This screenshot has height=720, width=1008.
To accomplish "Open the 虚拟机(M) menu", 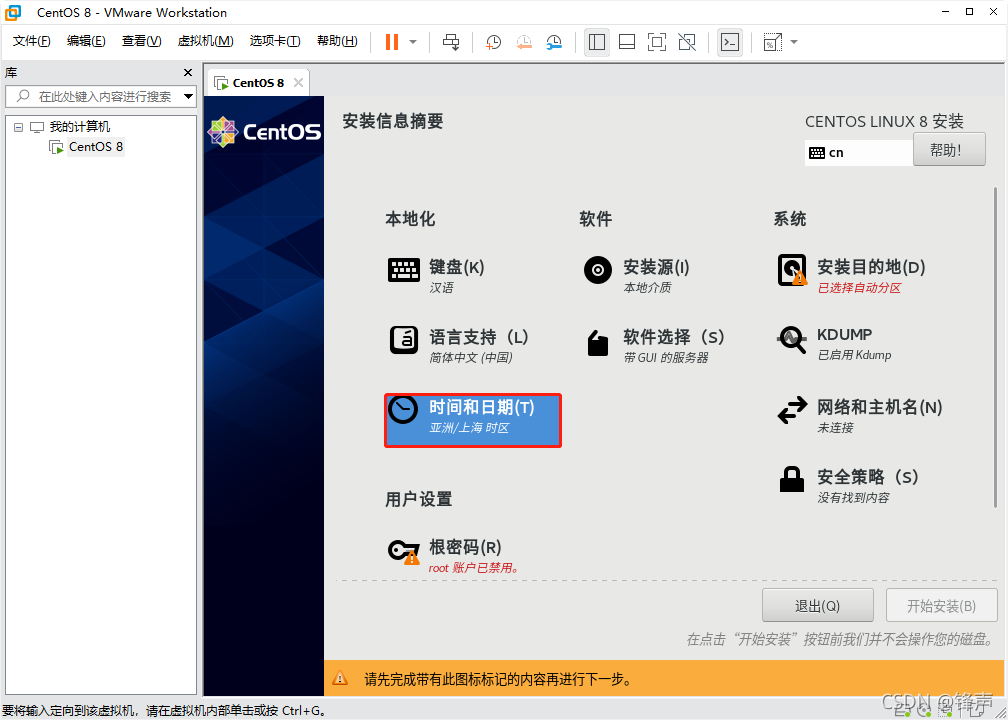I will pyautogui.click(x=206, y=41).
